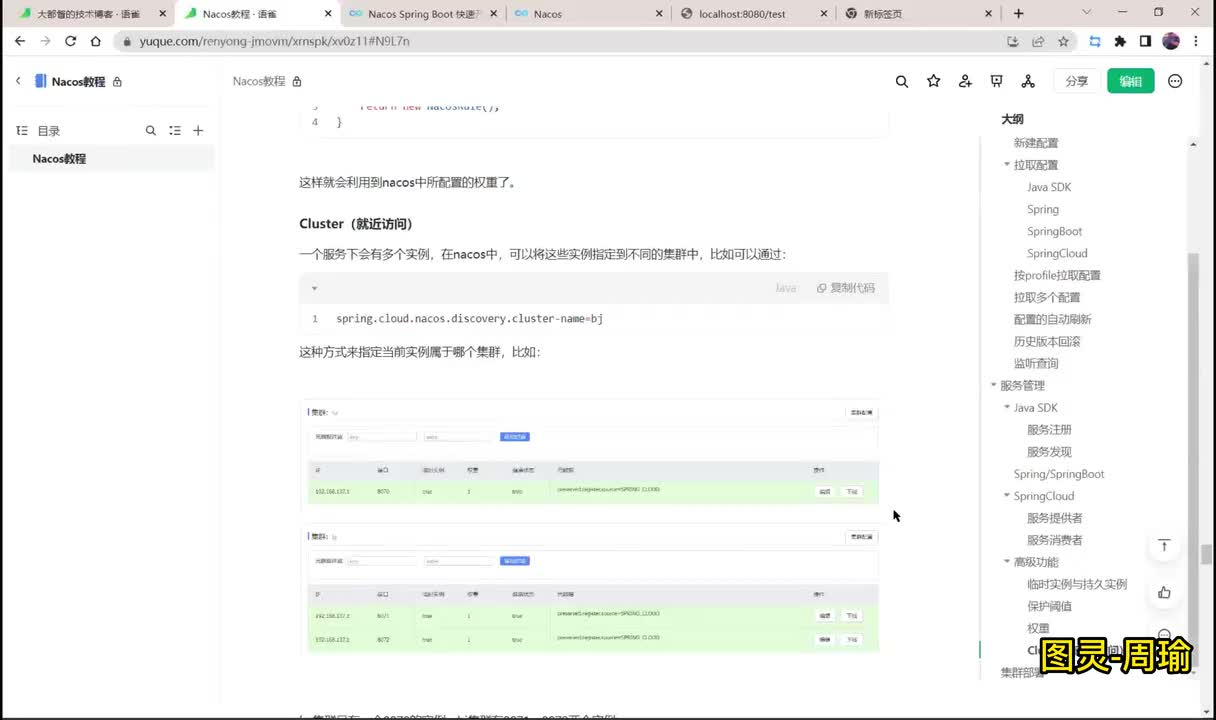Reload the page

pos(70,41)
